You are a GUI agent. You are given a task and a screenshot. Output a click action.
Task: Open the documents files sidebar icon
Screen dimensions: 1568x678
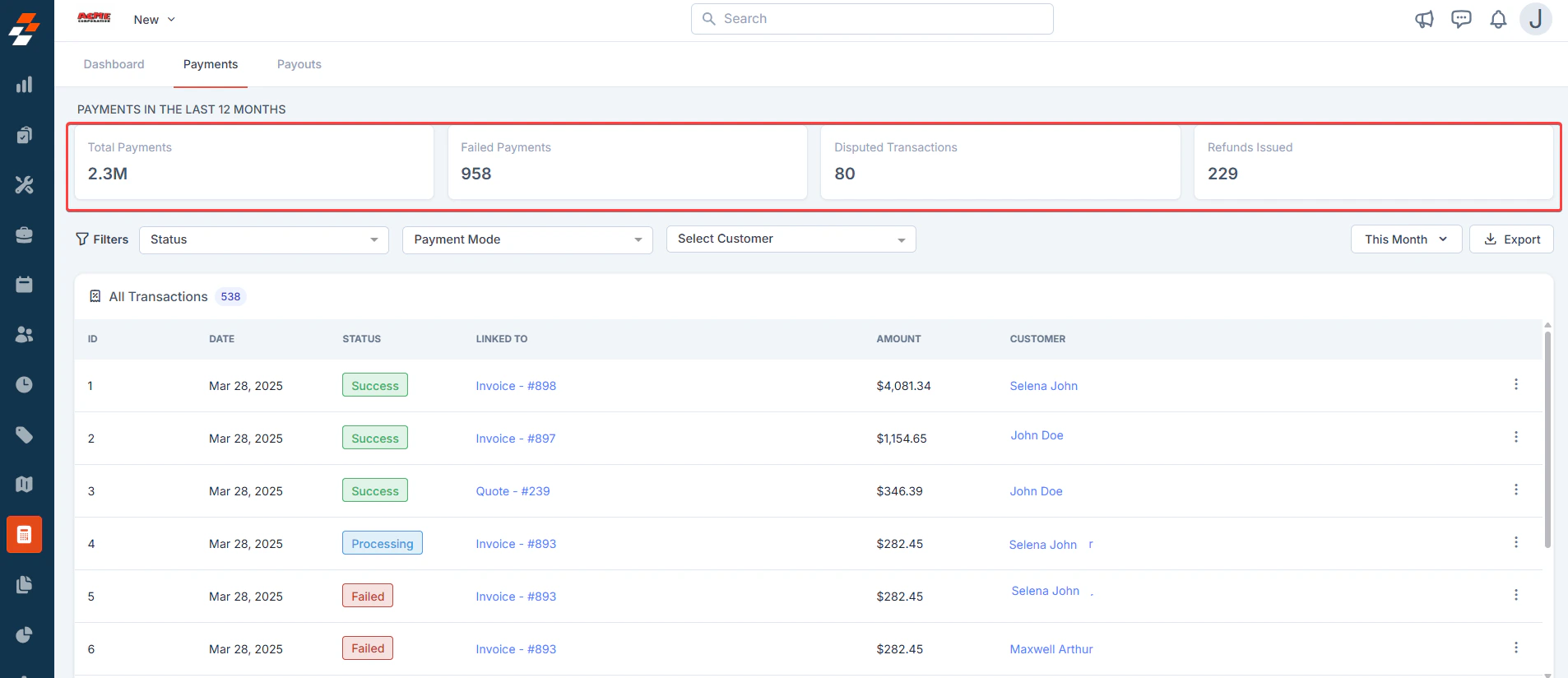pos(25,585)
